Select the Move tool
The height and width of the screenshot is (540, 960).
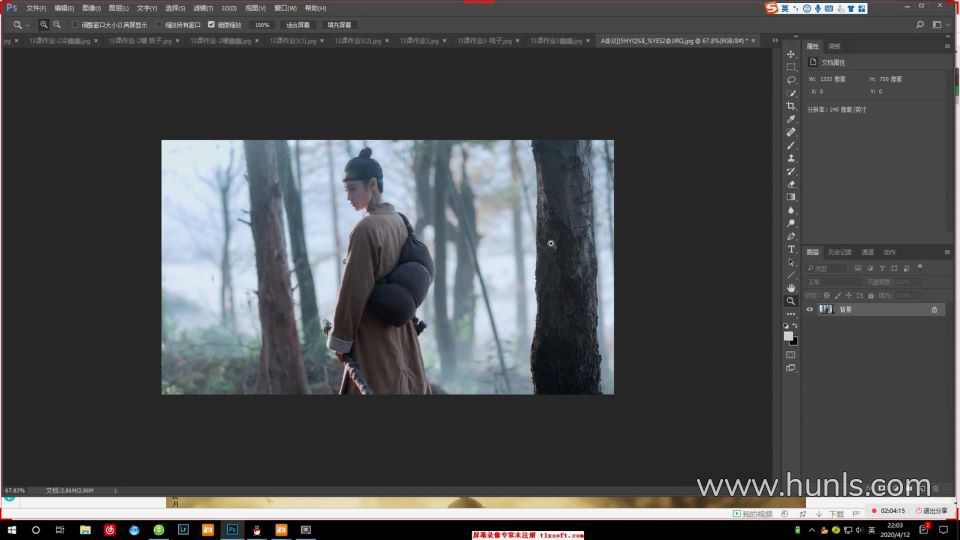click(x=791, y=54)
